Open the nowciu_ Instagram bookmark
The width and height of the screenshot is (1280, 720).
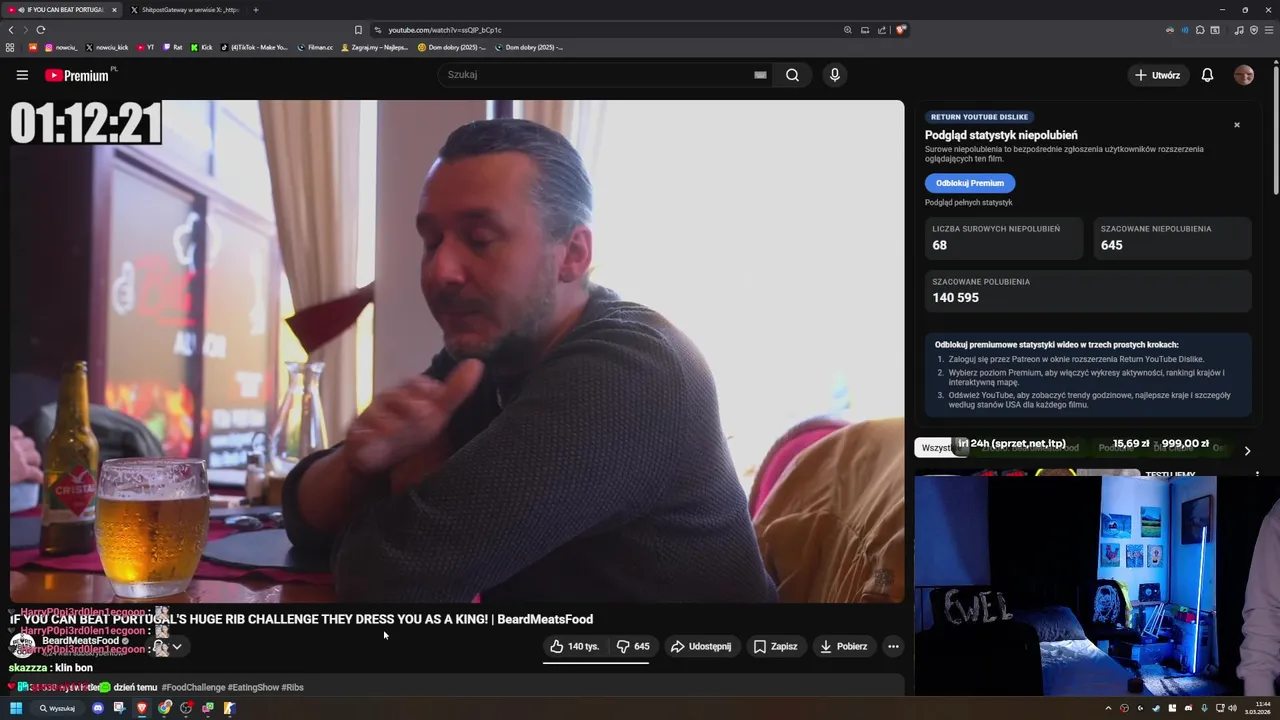tap(61, 47)
